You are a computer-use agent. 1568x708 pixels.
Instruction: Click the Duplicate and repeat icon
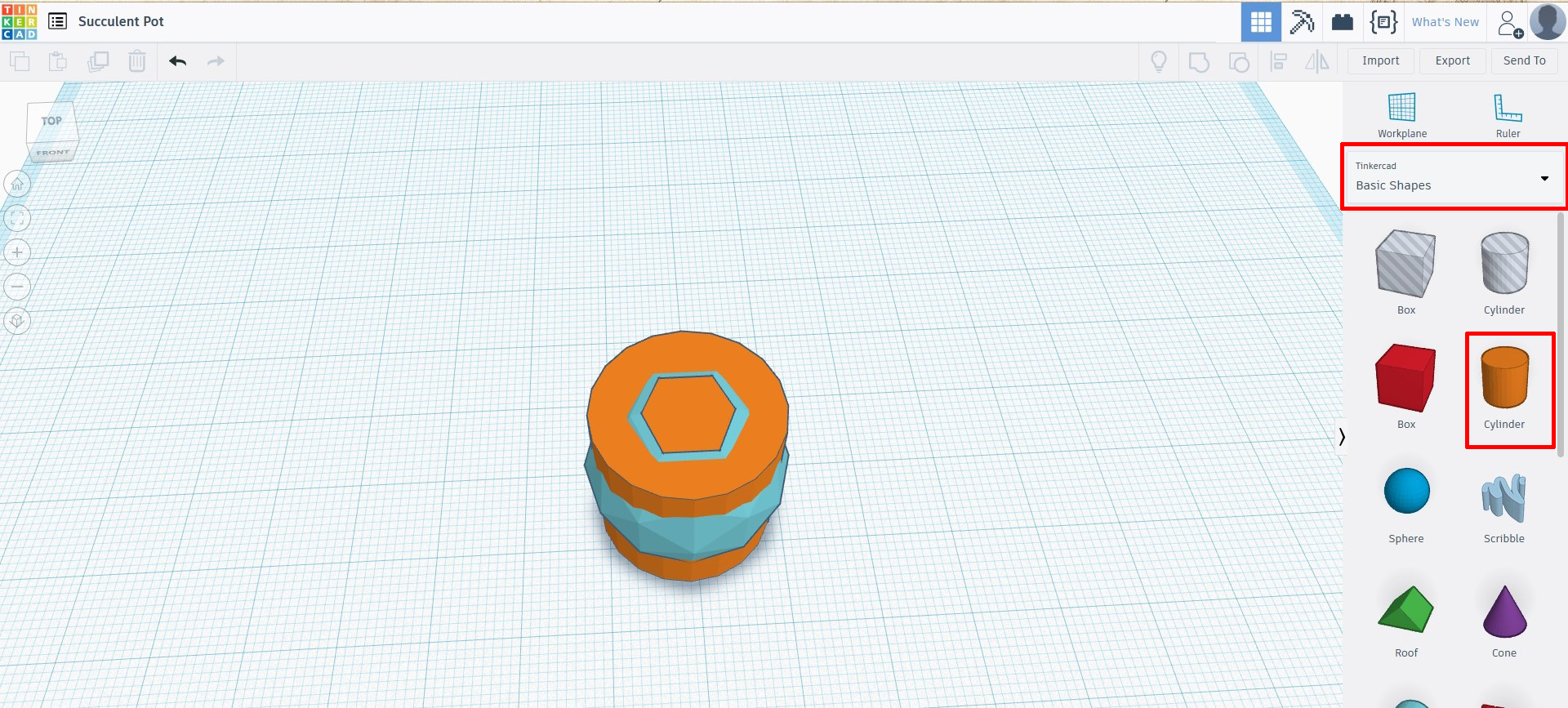pyautogui.click(x=98, y=61)
